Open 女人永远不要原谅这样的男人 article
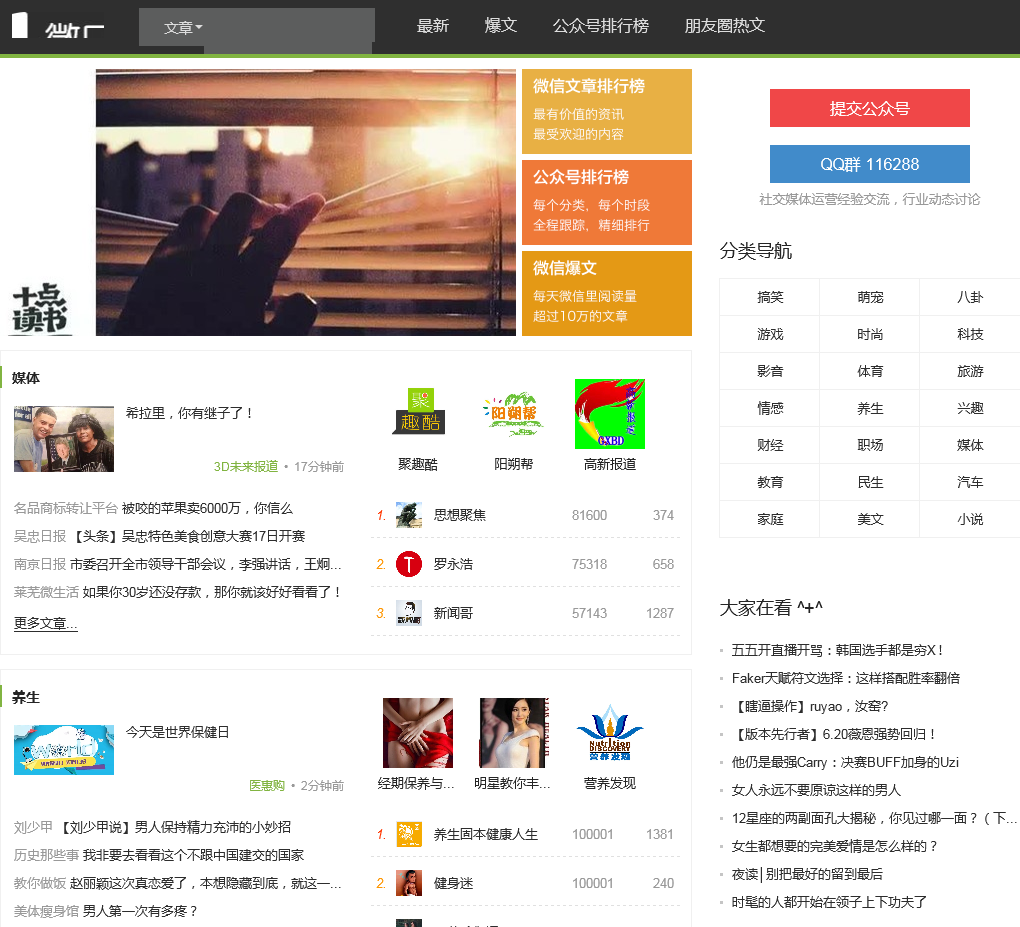 tap(816, 790)
